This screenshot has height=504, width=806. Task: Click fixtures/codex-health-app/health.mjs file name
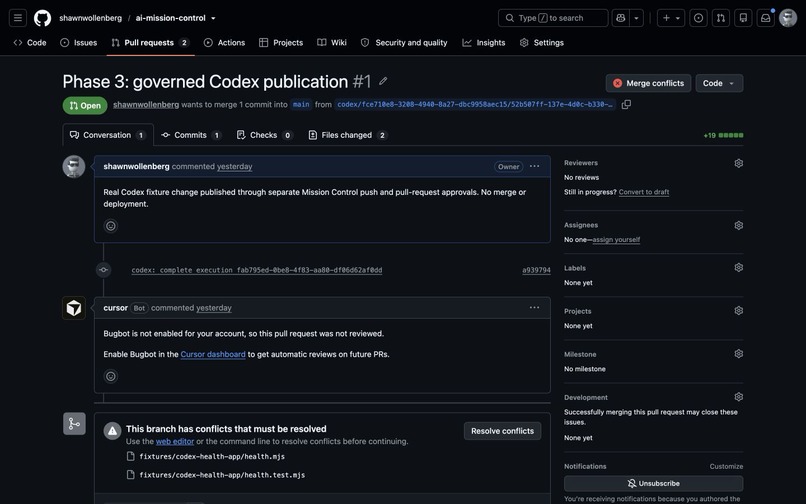pyautogui.click(x=212, y=456)
